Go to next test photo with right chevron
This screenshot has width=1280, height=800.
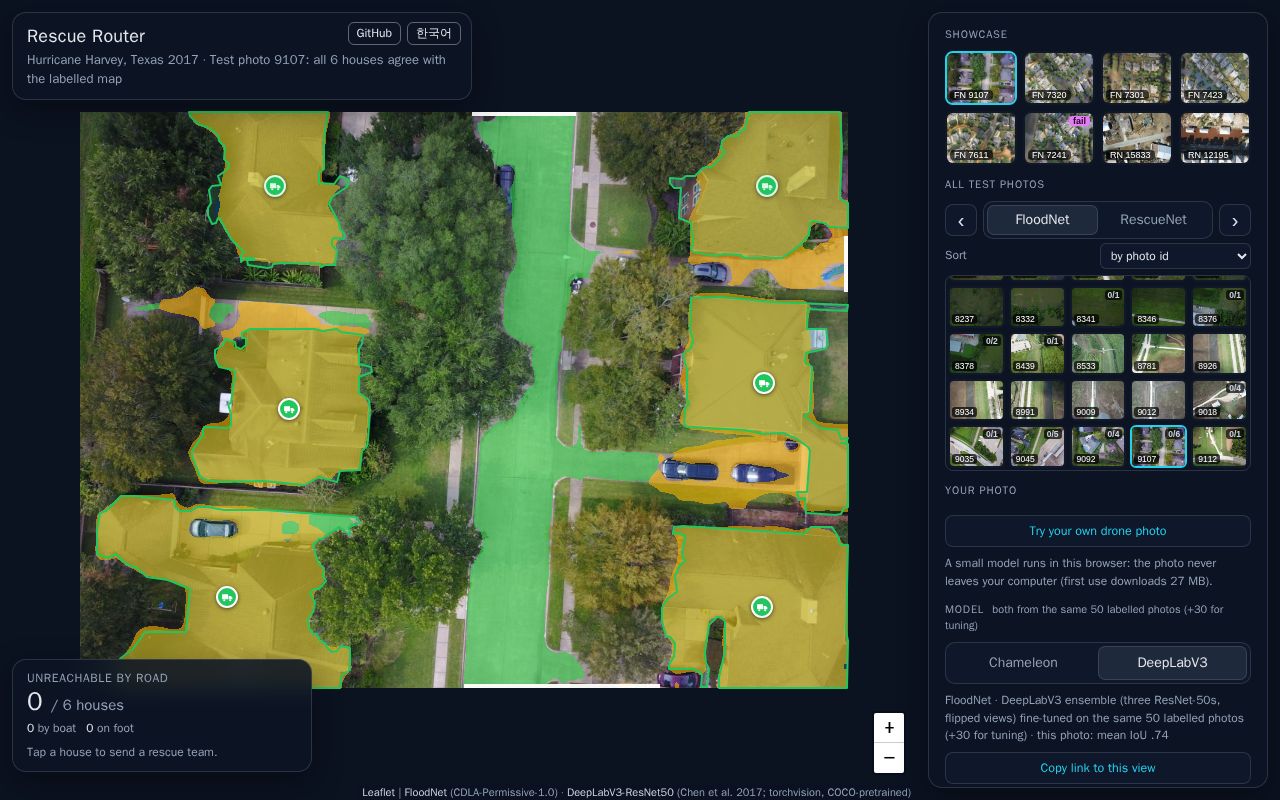pos(1235,220)
